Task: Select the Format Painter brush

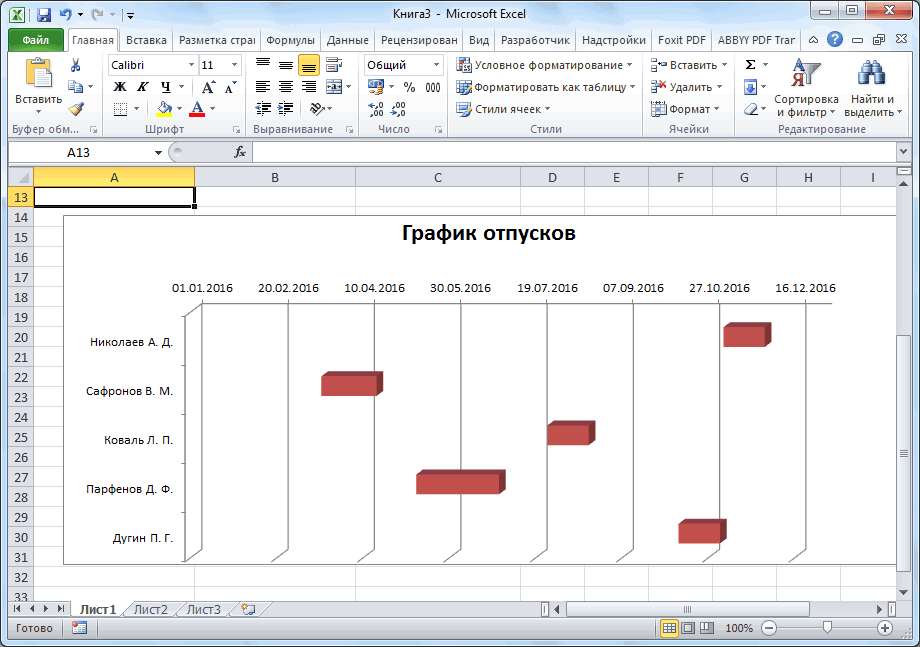Action: (x=76, y=109)
